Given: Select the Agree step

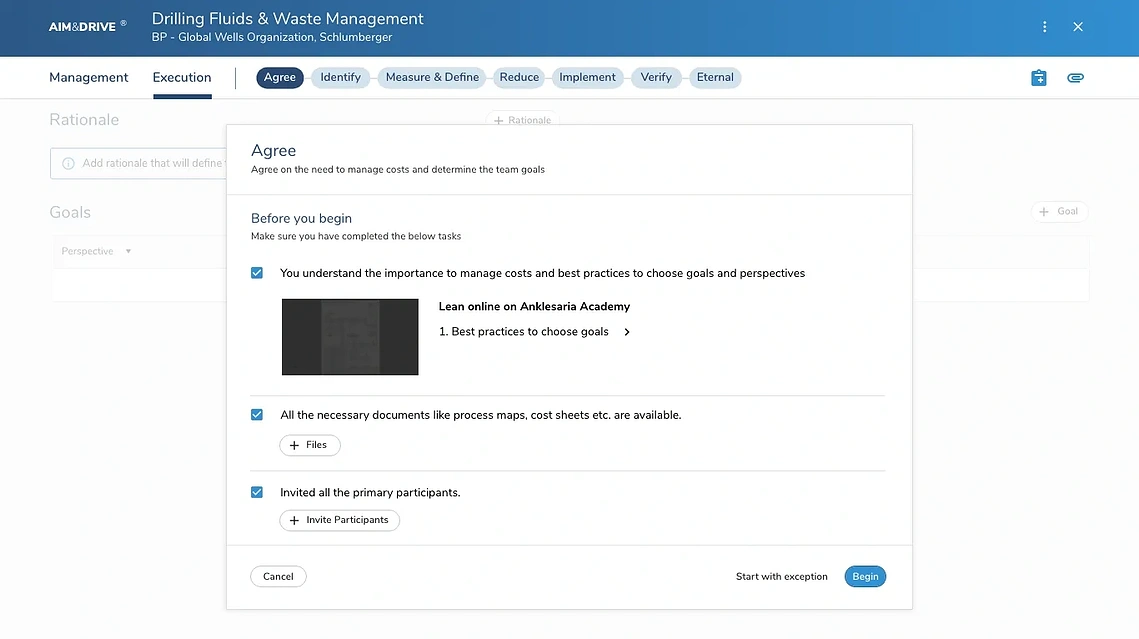Looking at the screenshot, I should pos(280,78).
